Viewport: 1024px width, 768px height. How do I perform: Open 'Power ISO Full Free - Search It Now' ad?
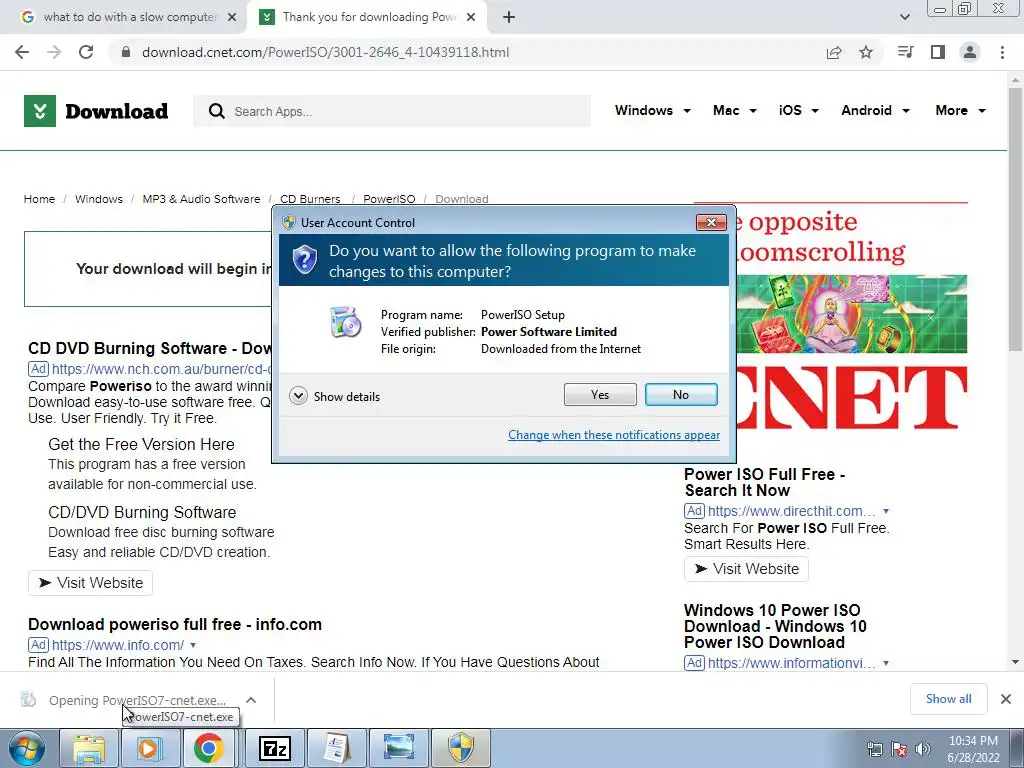(x=764, y=482)
